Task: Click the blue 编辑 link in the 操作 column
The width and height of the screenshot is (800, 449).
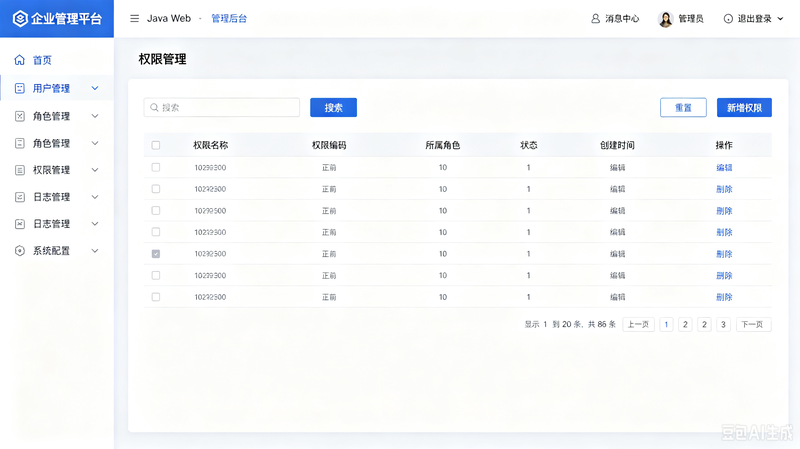Action: (x=724, y=167)
